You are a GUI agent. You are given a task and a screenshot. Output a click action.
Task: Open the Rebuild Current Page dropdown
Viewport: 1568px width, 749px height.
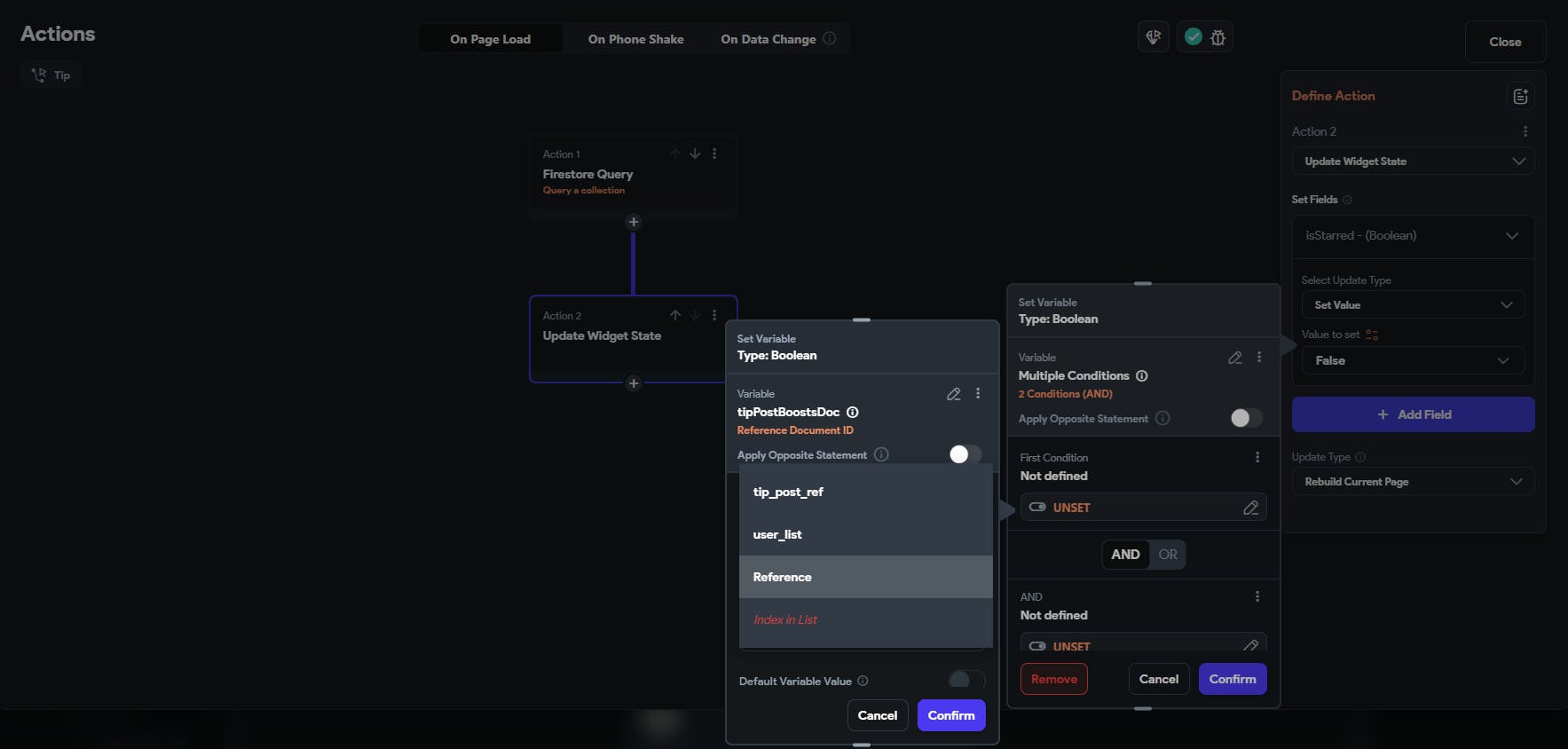pyautogui.click(x=1413, y=482)
